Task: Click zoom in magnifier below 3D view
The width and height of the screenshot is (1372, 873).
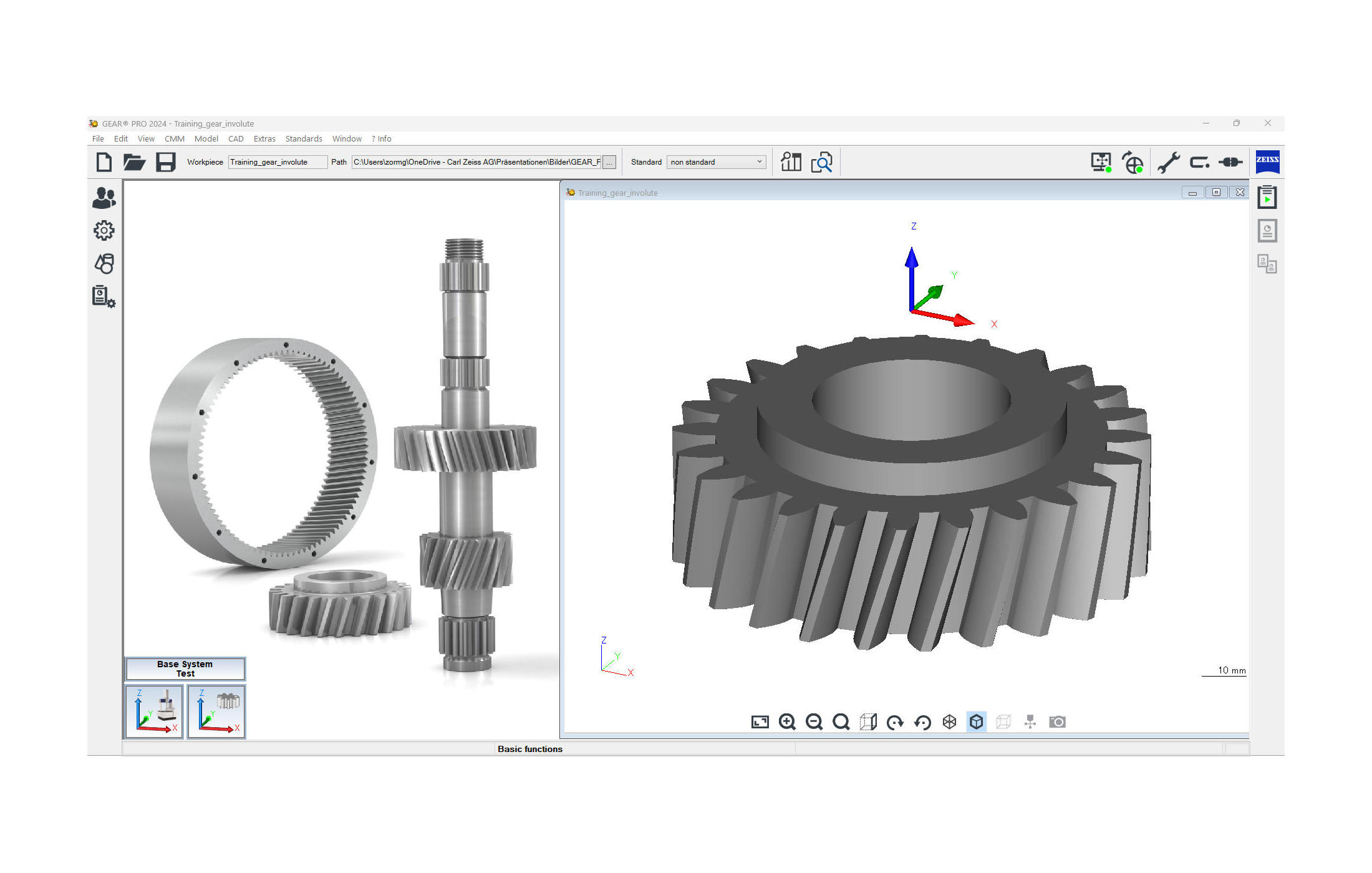Action: pyautogui.click(x=787, y=722)
